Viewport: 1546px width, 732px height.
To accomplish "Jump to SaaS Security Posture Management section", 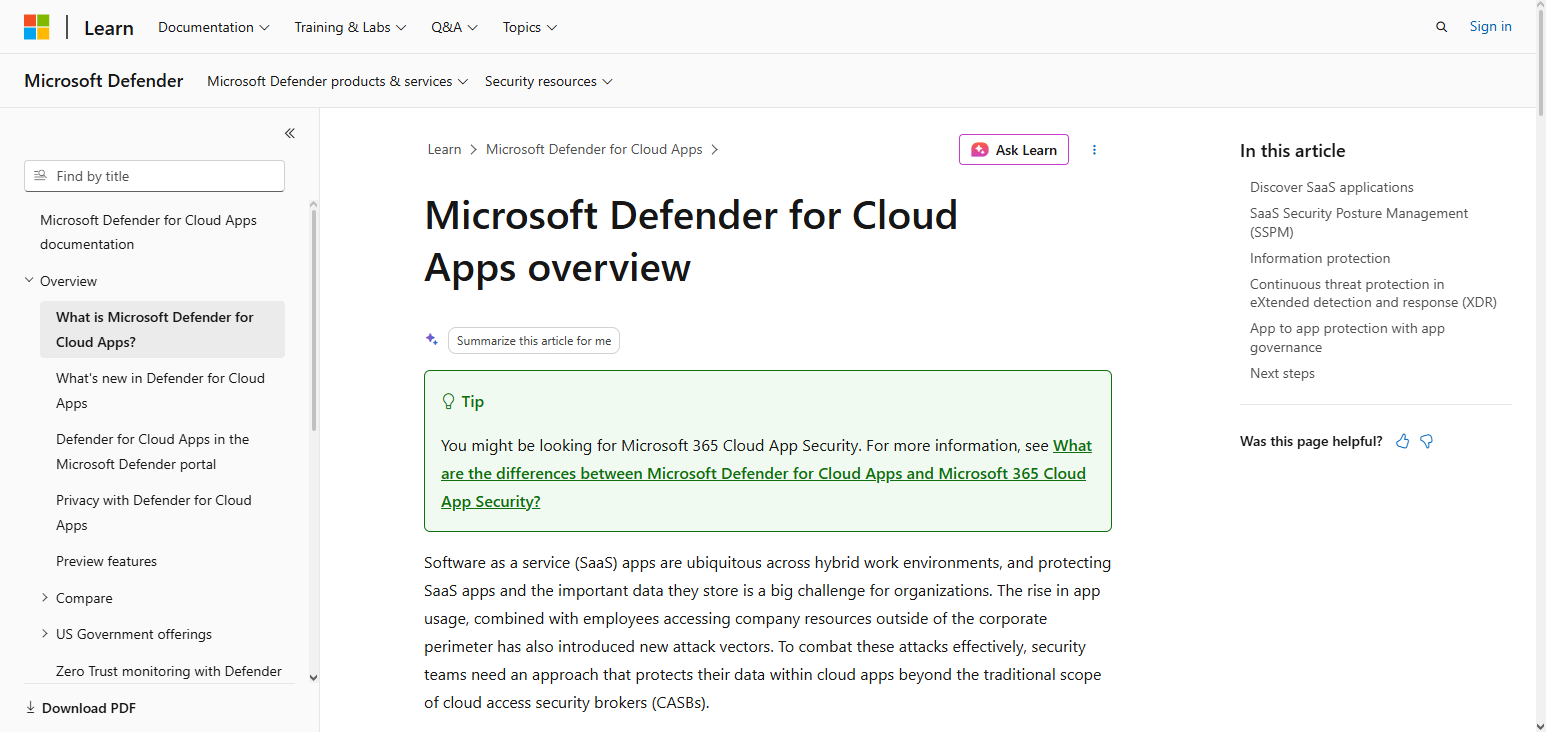I will 1359,222.
